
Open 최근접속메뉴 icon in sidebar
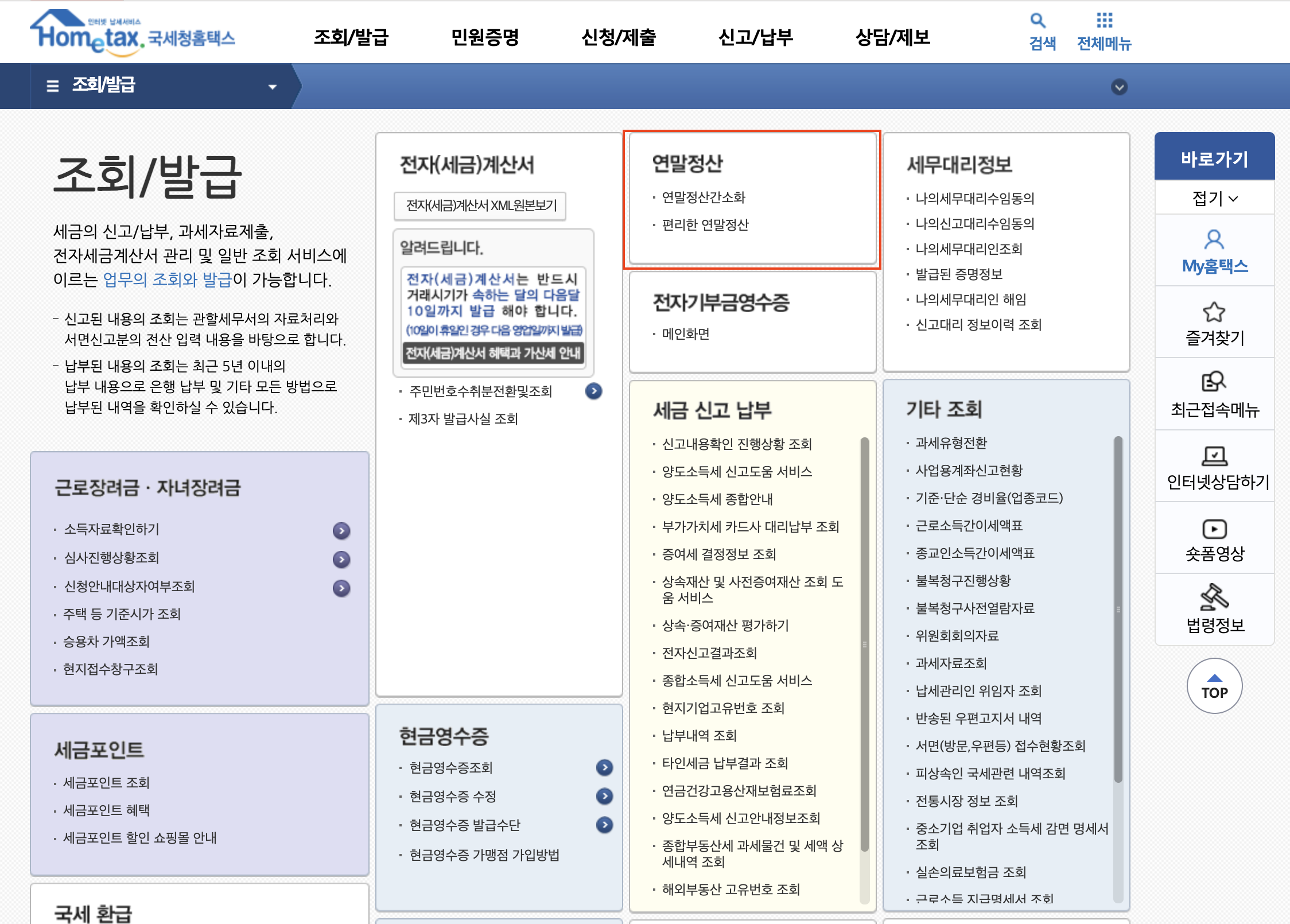pos(1214,382)
